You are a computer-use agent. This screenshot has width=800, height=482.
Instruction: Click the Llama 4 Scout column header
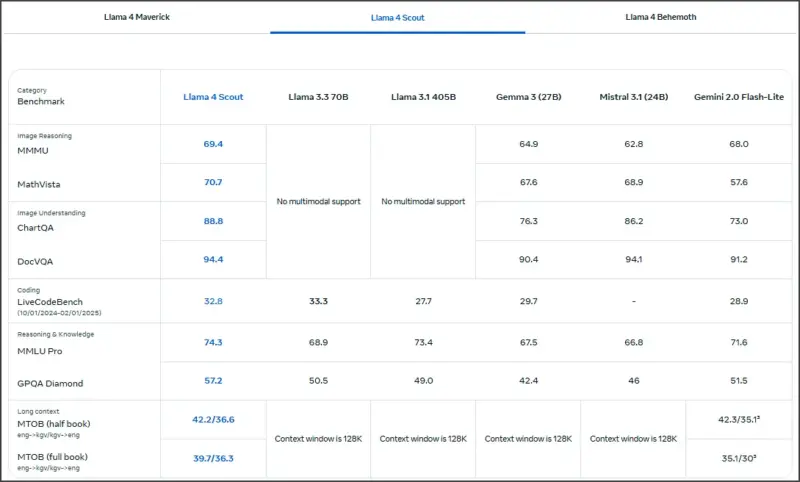(x=213, y=97)
